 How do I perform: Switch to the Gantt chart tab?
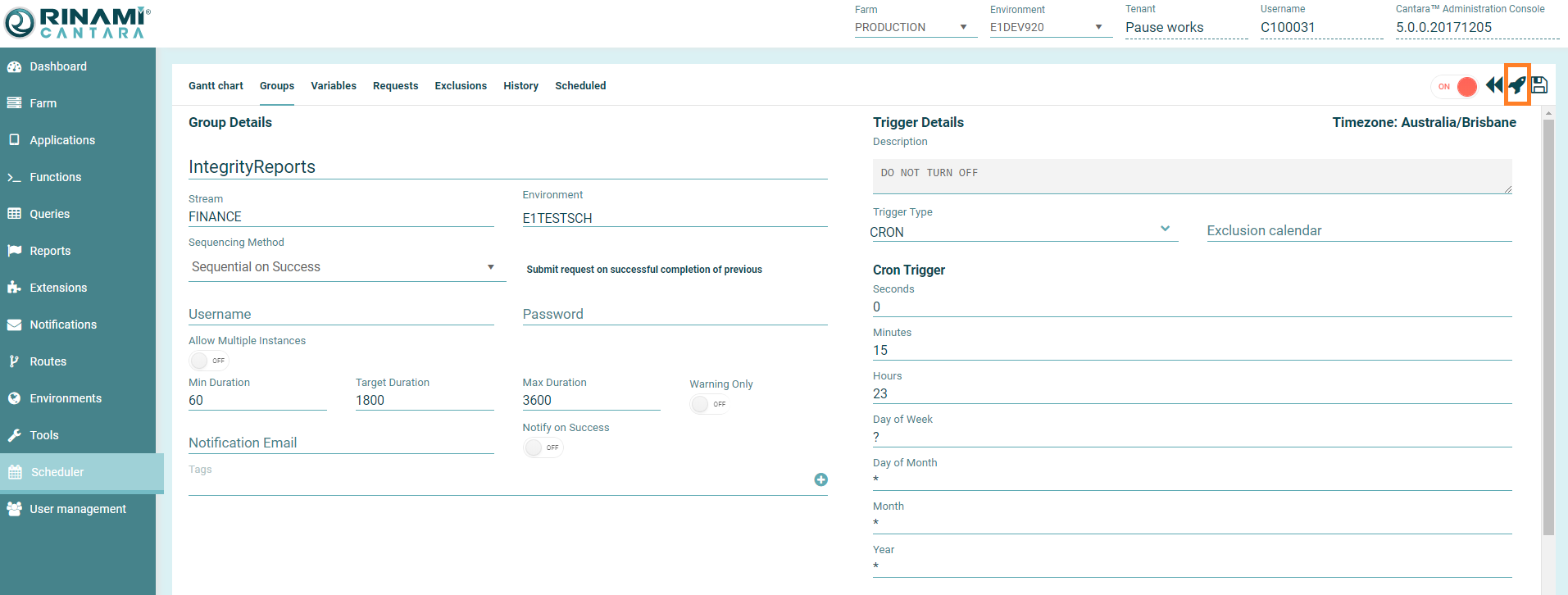[x=216, y=86]
